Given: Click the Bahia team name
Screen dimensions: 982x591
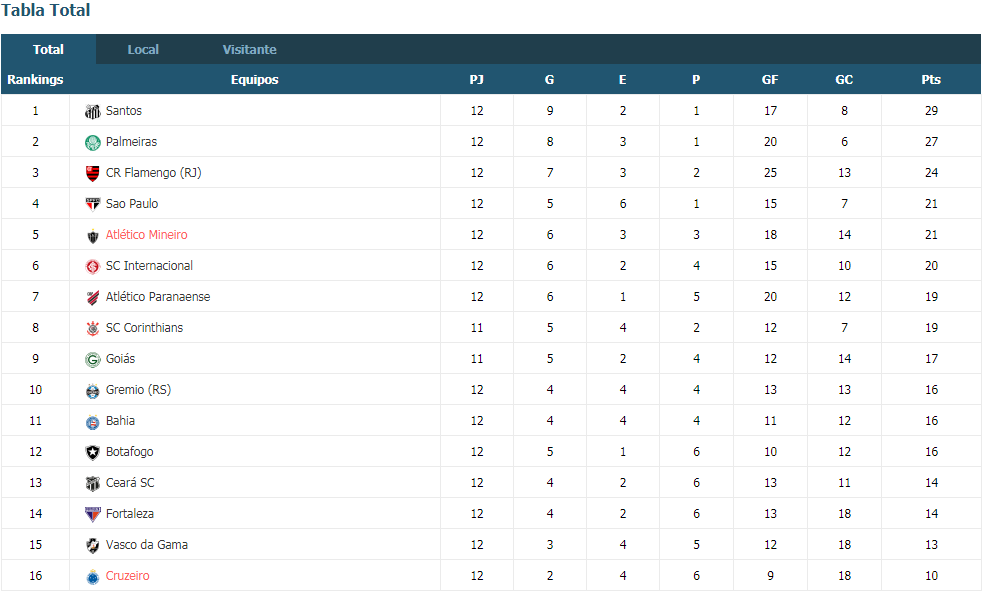Looking at the screenshot, I should point(120,421).
